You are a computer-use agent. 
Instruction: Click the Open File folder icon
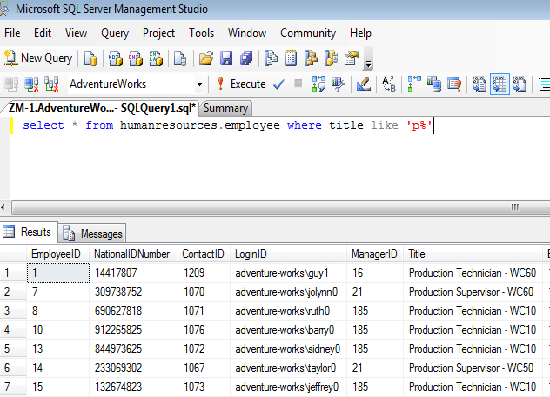[206, 58]
